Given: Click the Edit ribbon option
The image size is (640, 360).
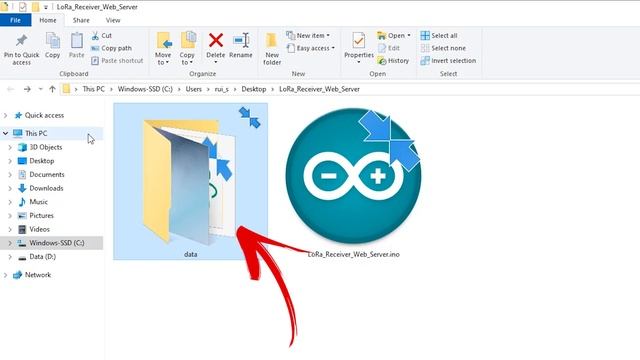Looking at the screenshot, I should click(389, 48).
